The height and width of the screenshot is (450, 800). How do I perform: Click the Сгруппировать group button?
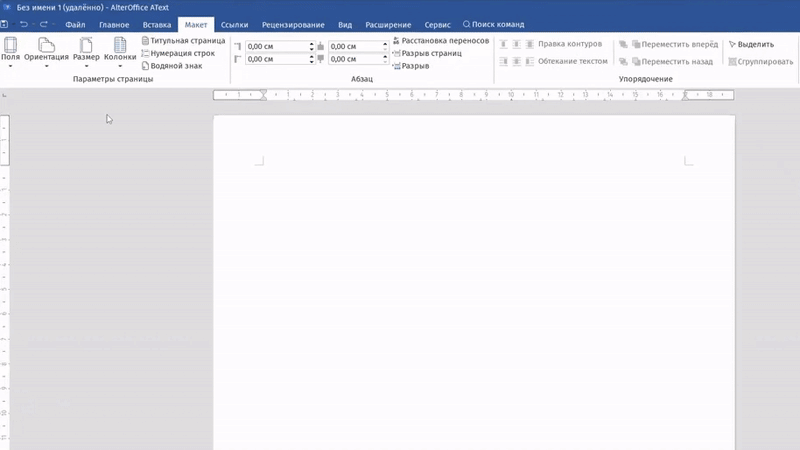(x=761, y=62)
